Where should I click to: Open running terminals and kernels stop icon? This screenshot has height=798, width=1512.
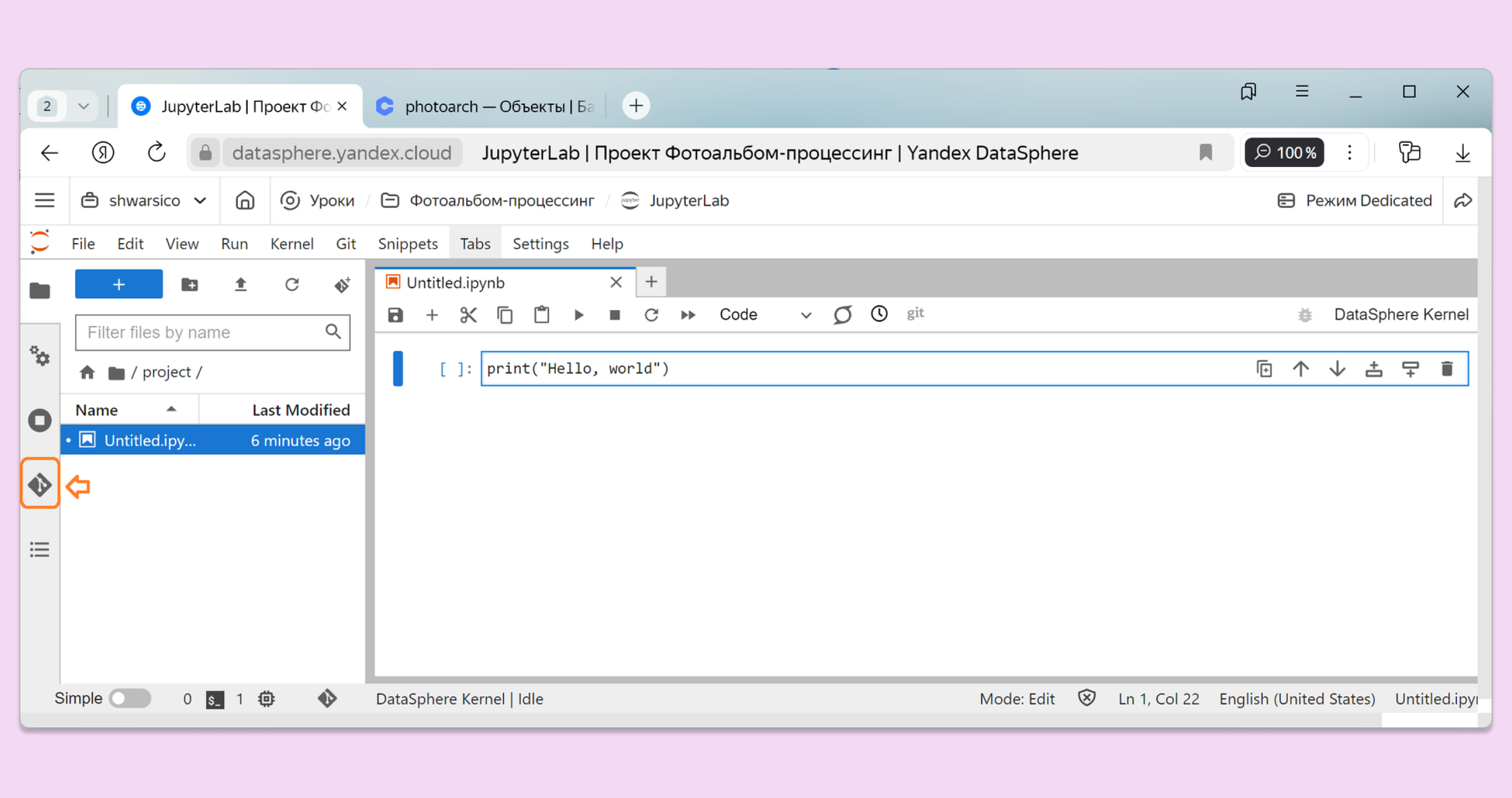(40, 420)
